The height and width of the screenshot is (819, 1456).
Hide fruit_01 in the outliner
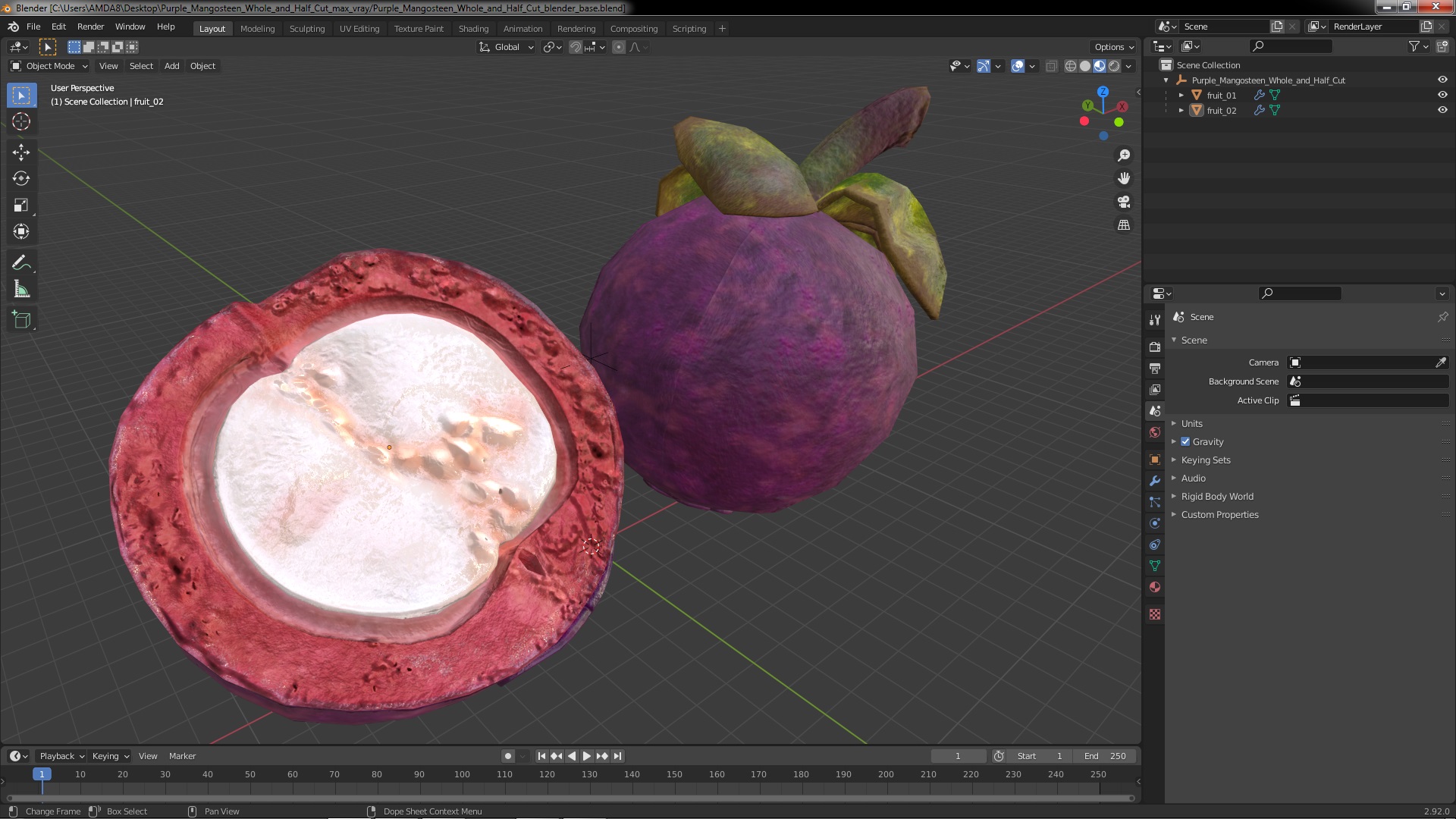pos(1442,95)
